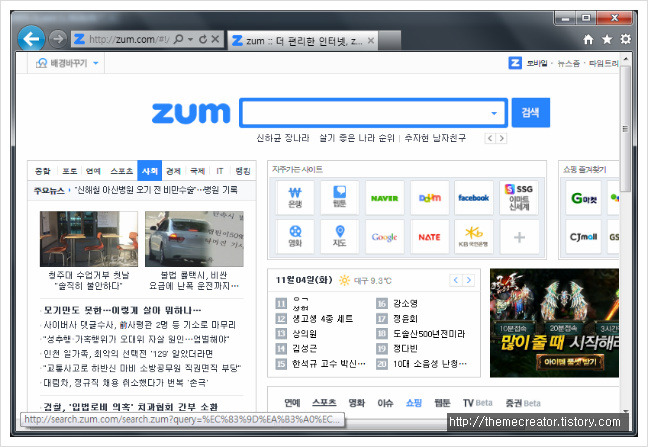Click the address bar Refresh icon
The height and width of the screenshot is (447, 648).
[x=203, y=39]
